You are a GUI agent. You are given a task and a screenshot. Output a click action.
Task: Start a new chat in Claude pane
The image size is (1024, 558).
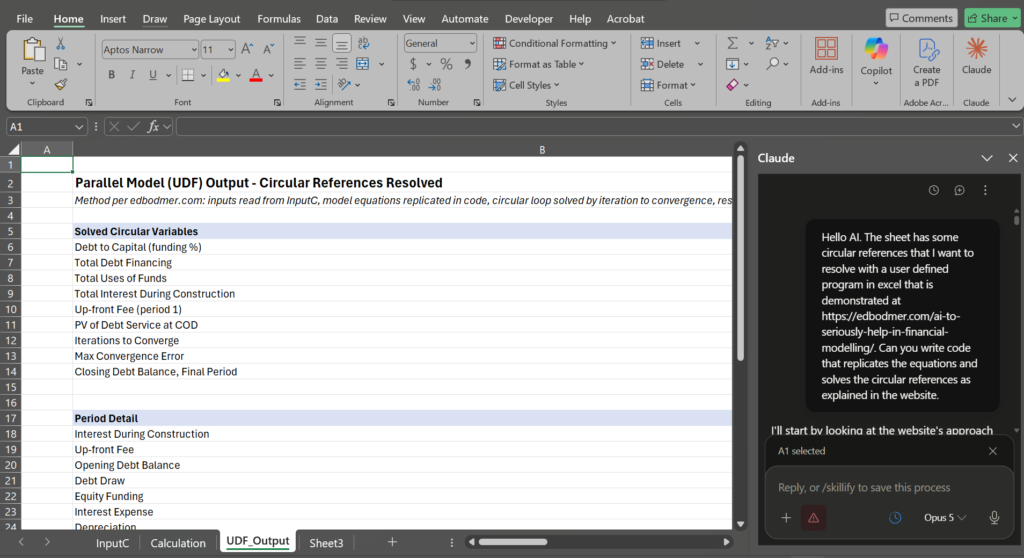pos(959,190)
